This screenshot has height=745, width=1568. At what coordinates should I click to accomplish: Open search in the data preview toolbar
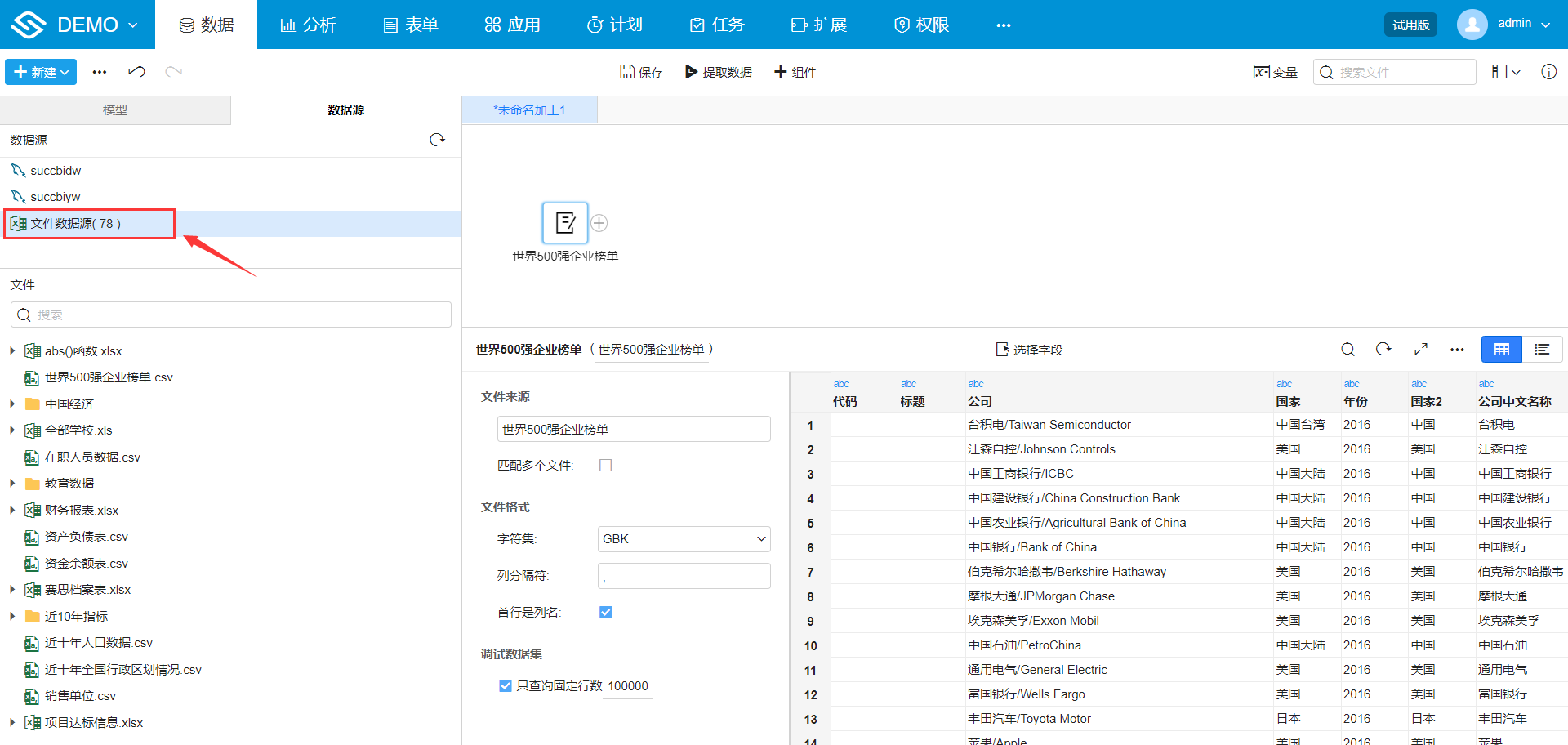(1347, 350)
